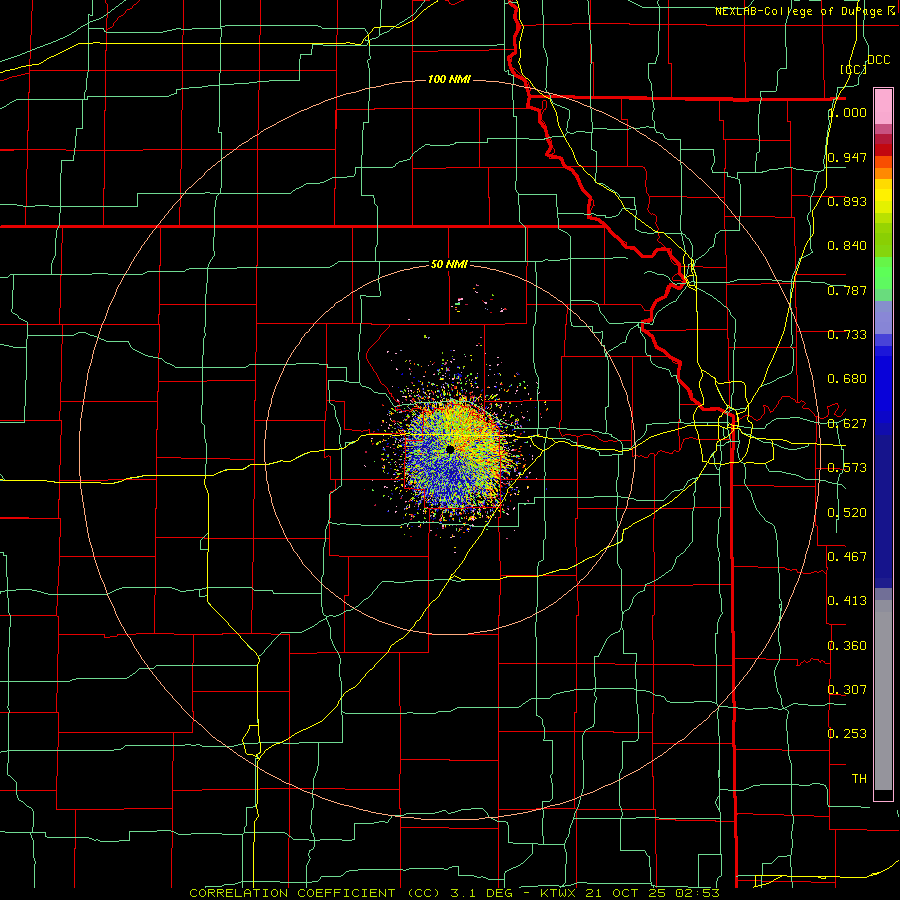Click the 0.733 color scale value
This screenshot has height=900, width=900.
point(847,335)
